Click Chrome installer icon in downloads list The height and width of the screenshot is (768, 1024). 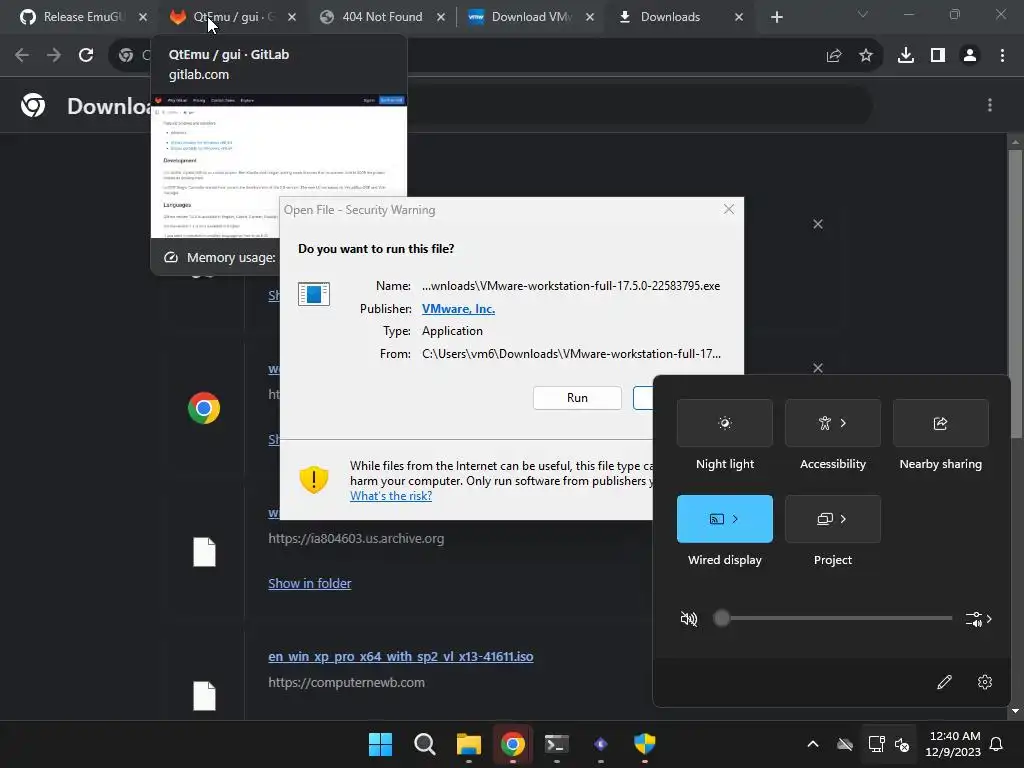[204, 408]
